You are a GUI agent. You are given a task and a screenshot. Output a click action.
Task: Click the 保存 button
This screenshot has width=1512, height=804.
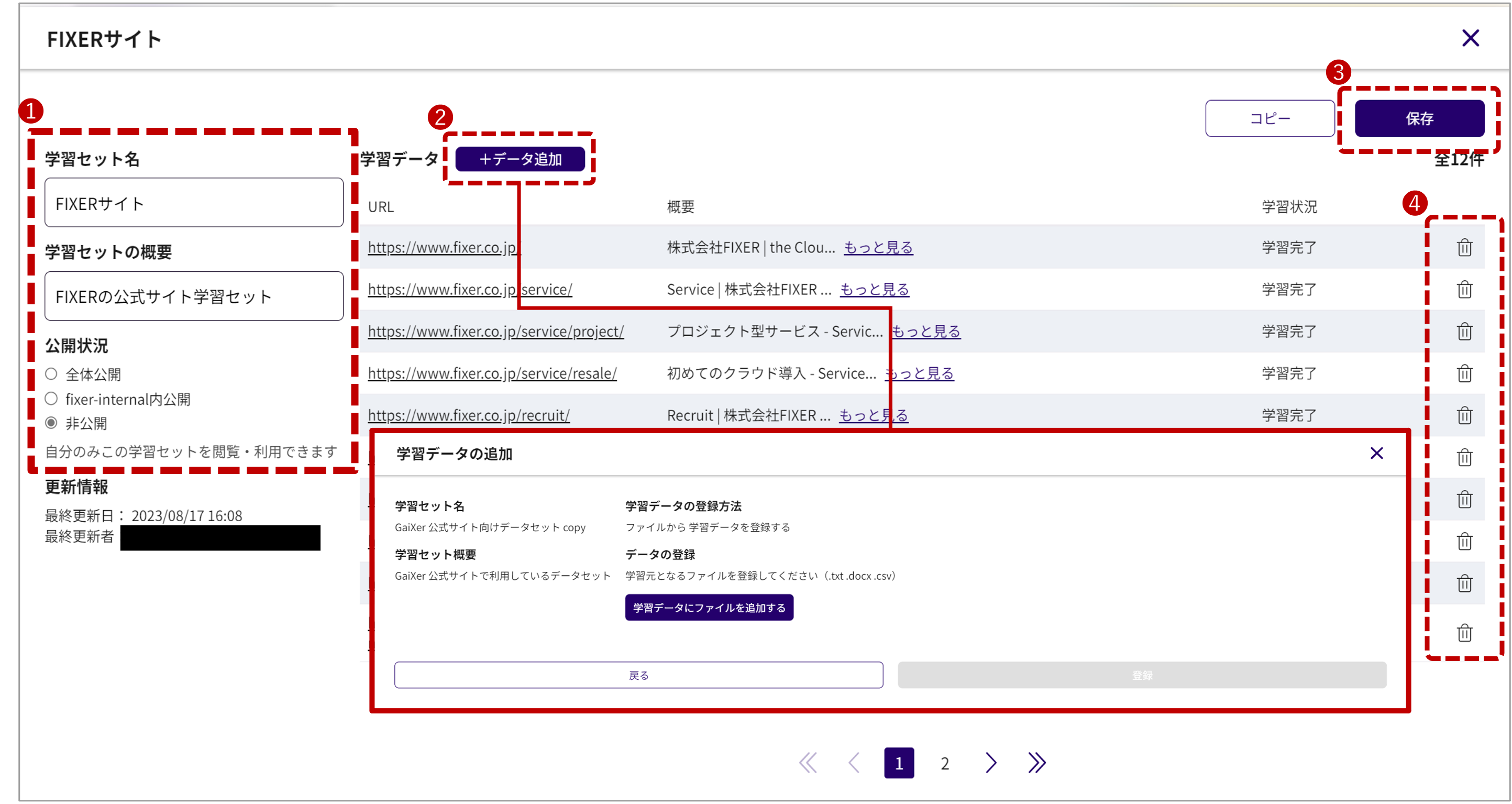[x=1419, y=118]
